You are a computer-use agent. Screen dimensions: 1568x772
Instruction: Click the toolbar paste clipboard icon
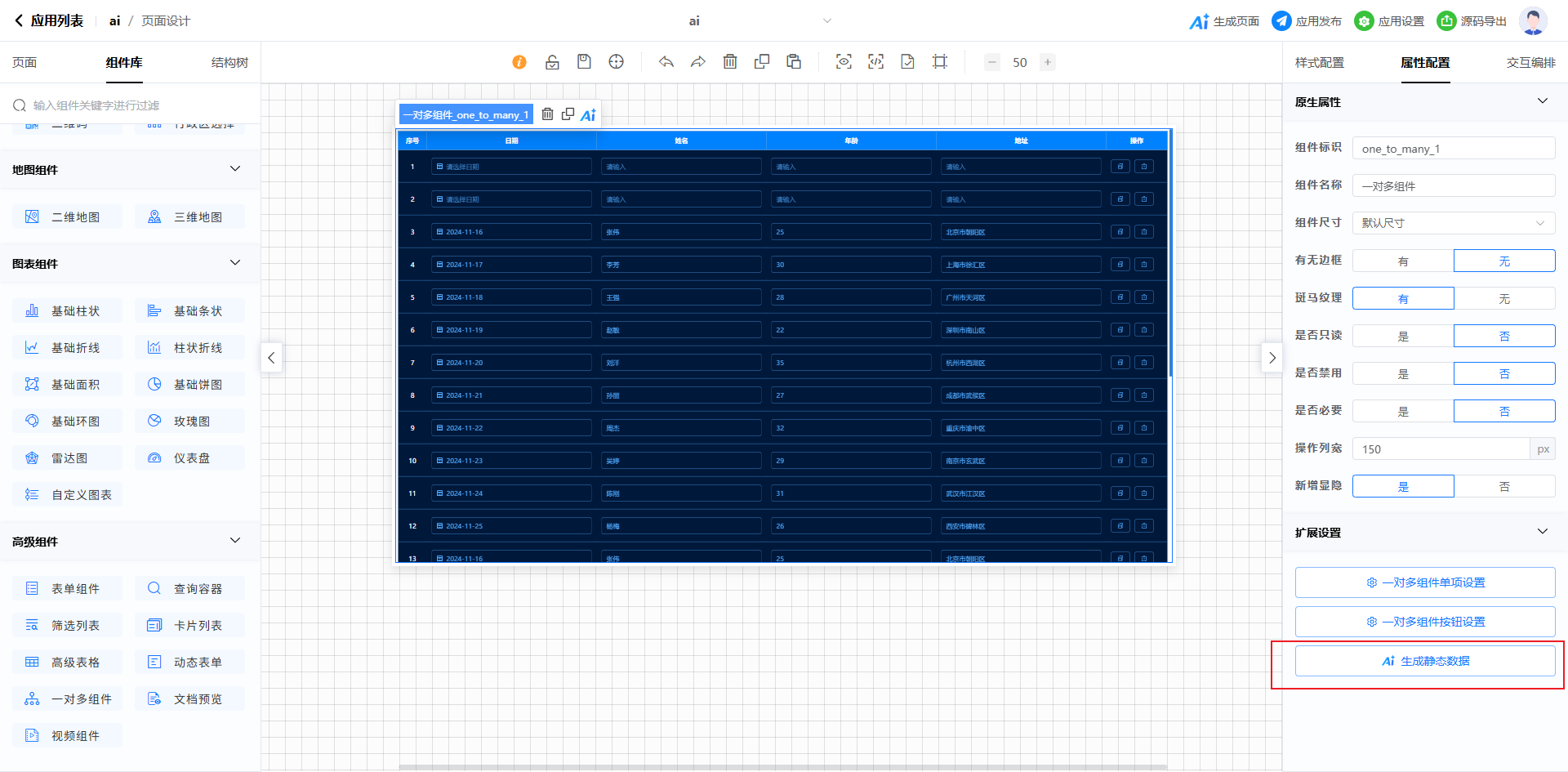(793, 62)
